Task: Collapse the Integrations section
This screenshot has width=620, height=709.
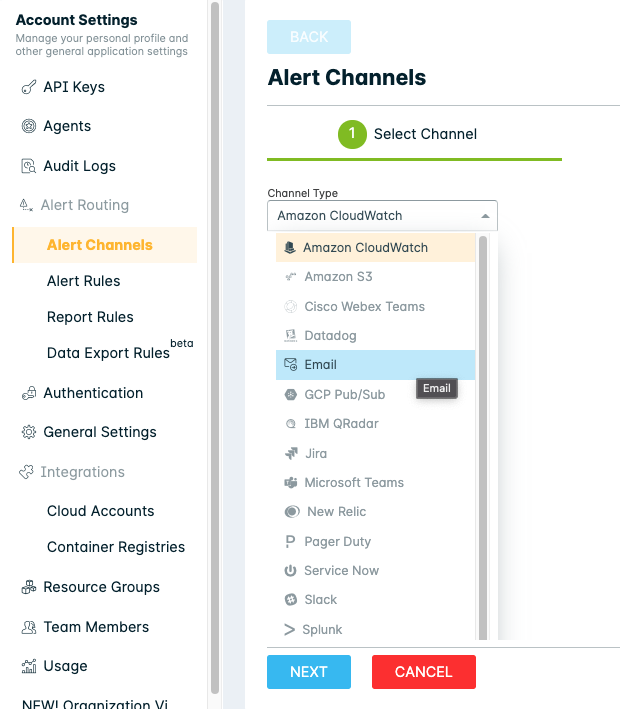Action: [82, 472]
